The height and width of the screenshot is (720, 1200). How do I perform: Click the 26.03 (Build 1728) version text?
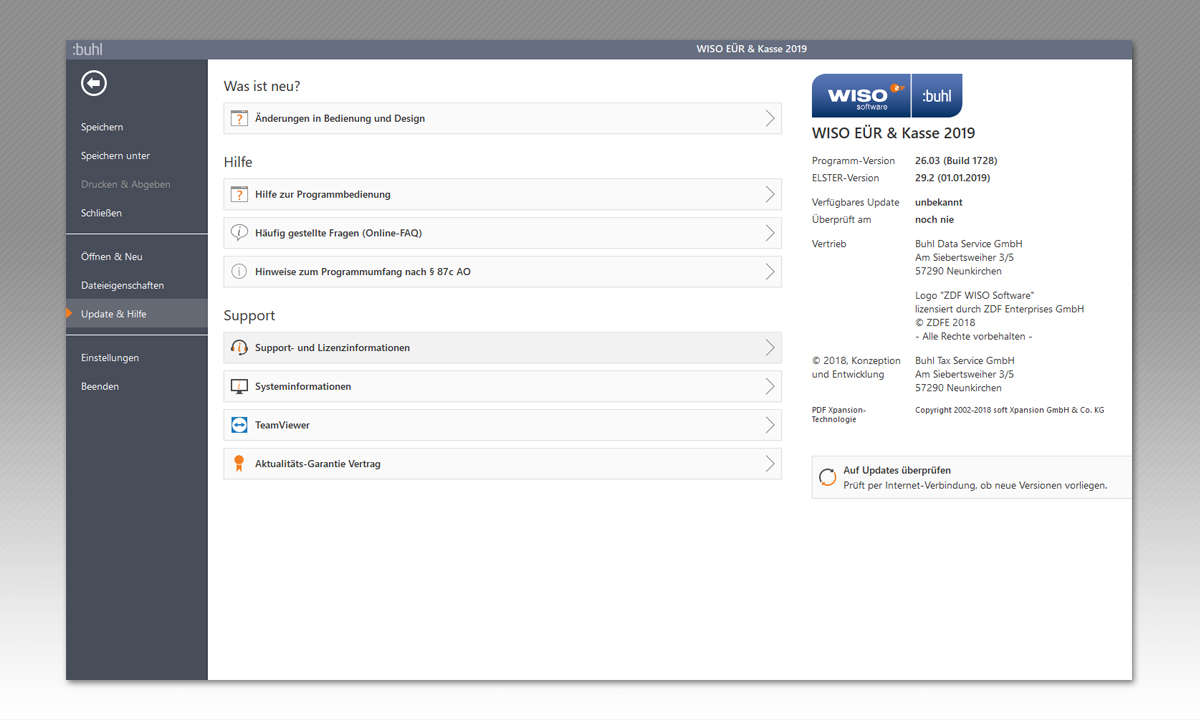956,161
